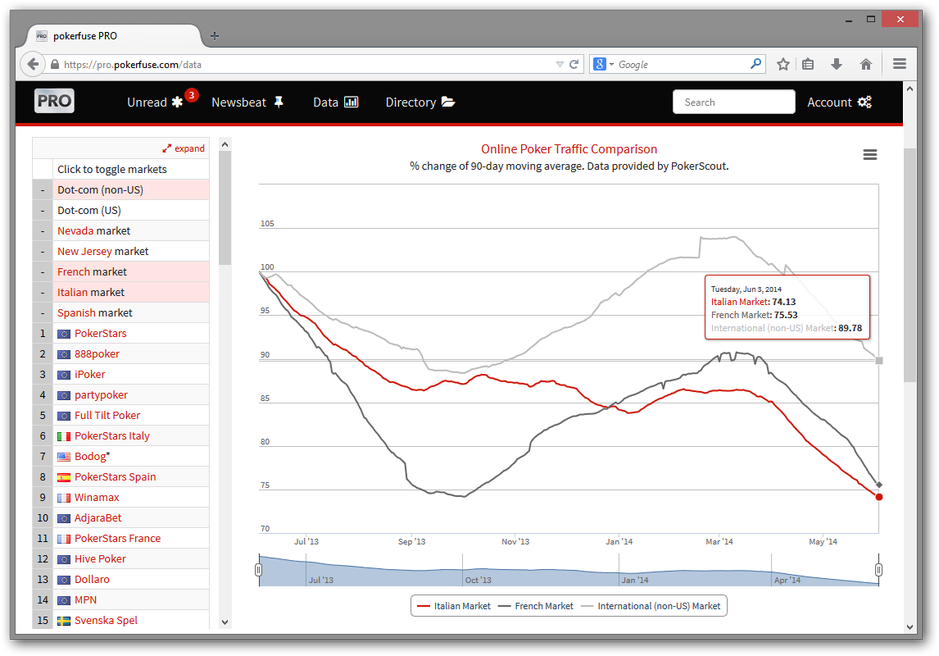The height and width of the screenshot is (656, 939).
Task: Click market list scrollbar up arrow
Action: 225,144
